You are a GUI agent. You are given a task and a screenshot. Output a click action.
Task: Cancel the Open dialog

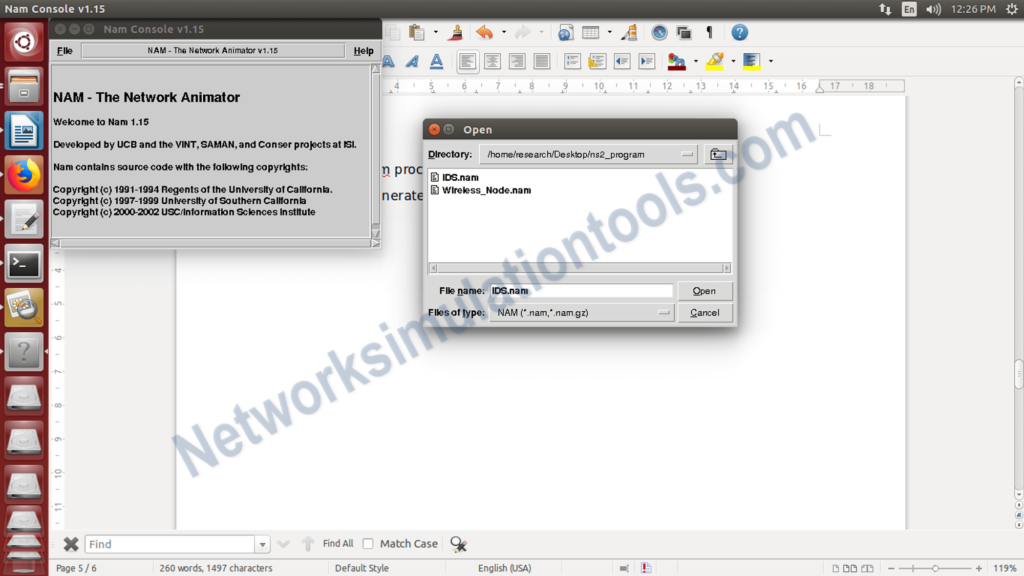[705, 312]
